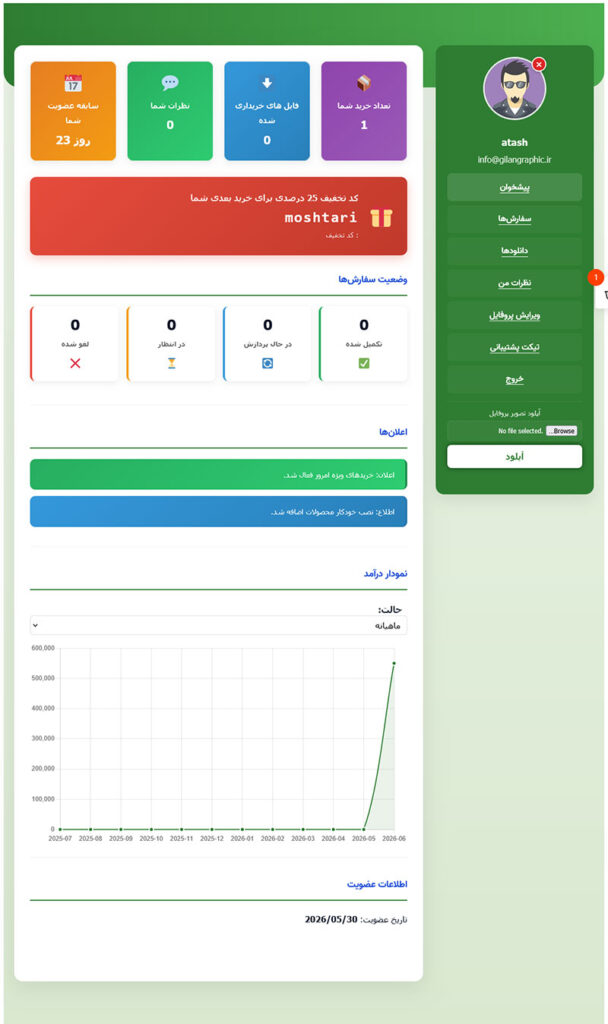Open the atash profile avatar picture
Viewport: 608px width, 1024px height.
tap(514, 89)
